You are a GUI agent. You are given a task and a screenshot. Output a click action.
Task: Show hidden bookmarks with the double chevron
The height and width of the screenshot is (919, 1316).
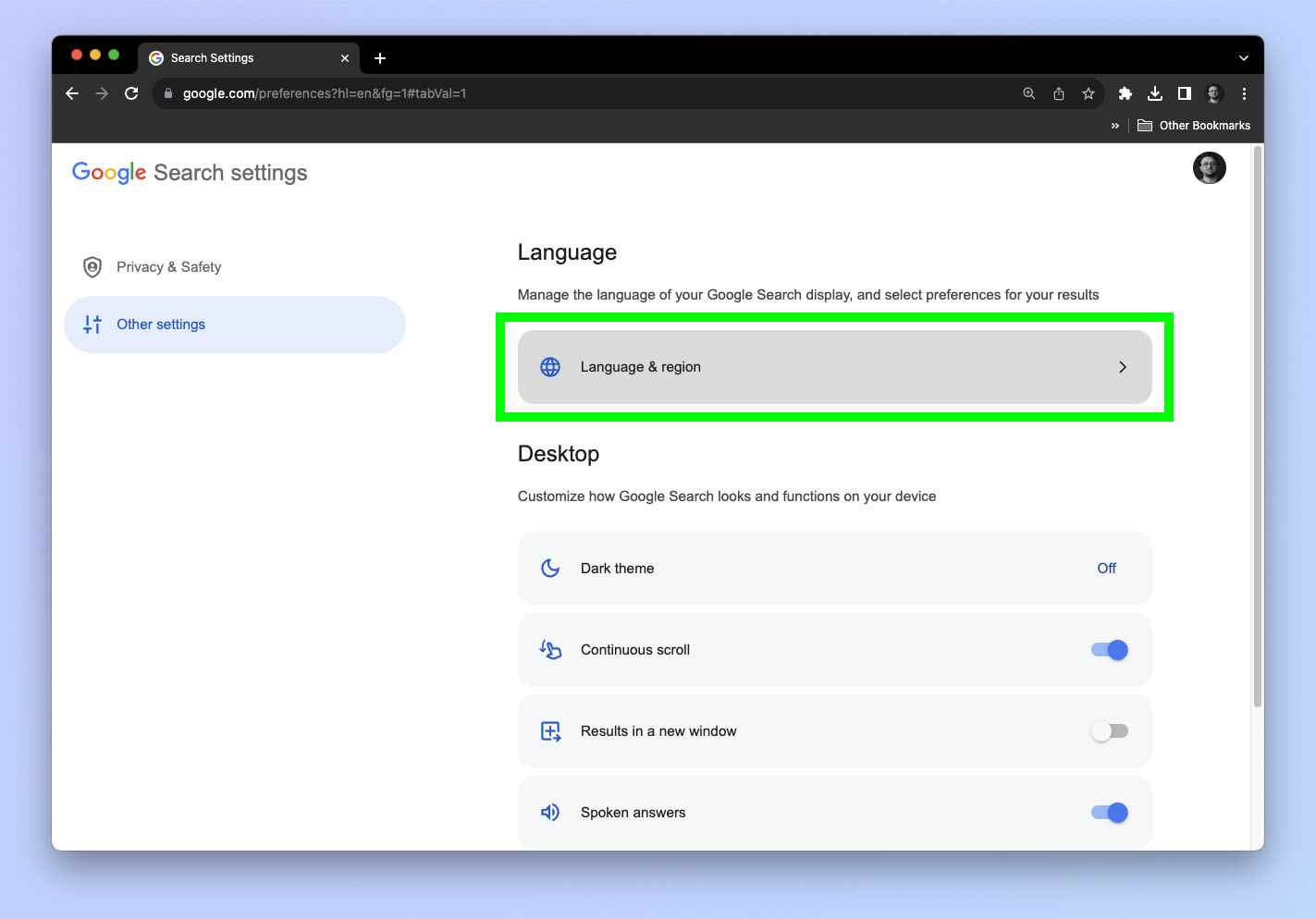click(x=1114, y=126)
